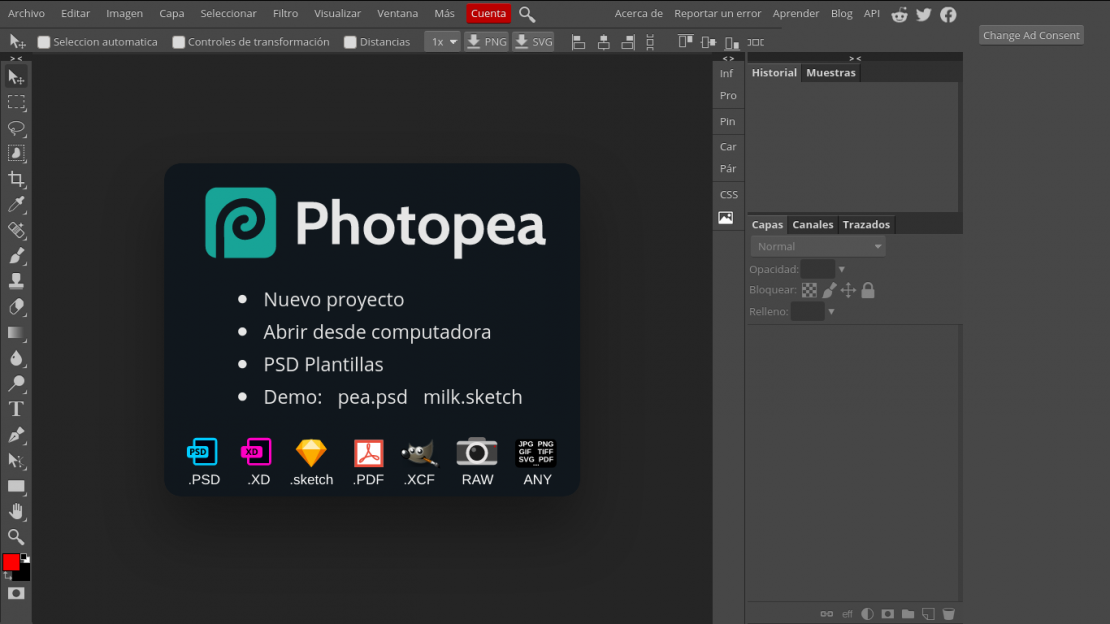Open the Filtro menu
1110x624 pixels.
(285, 13)
